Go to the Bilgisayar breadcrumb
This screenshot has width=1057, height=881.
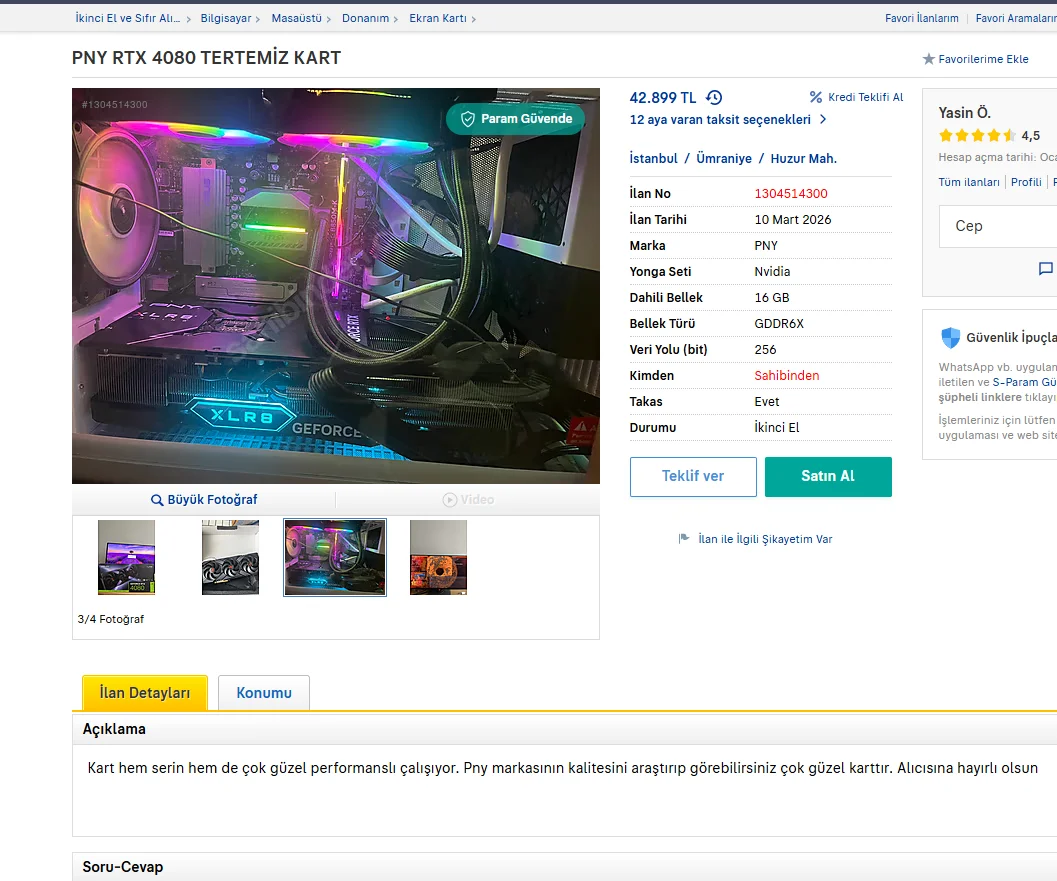(x=226, y=18)
